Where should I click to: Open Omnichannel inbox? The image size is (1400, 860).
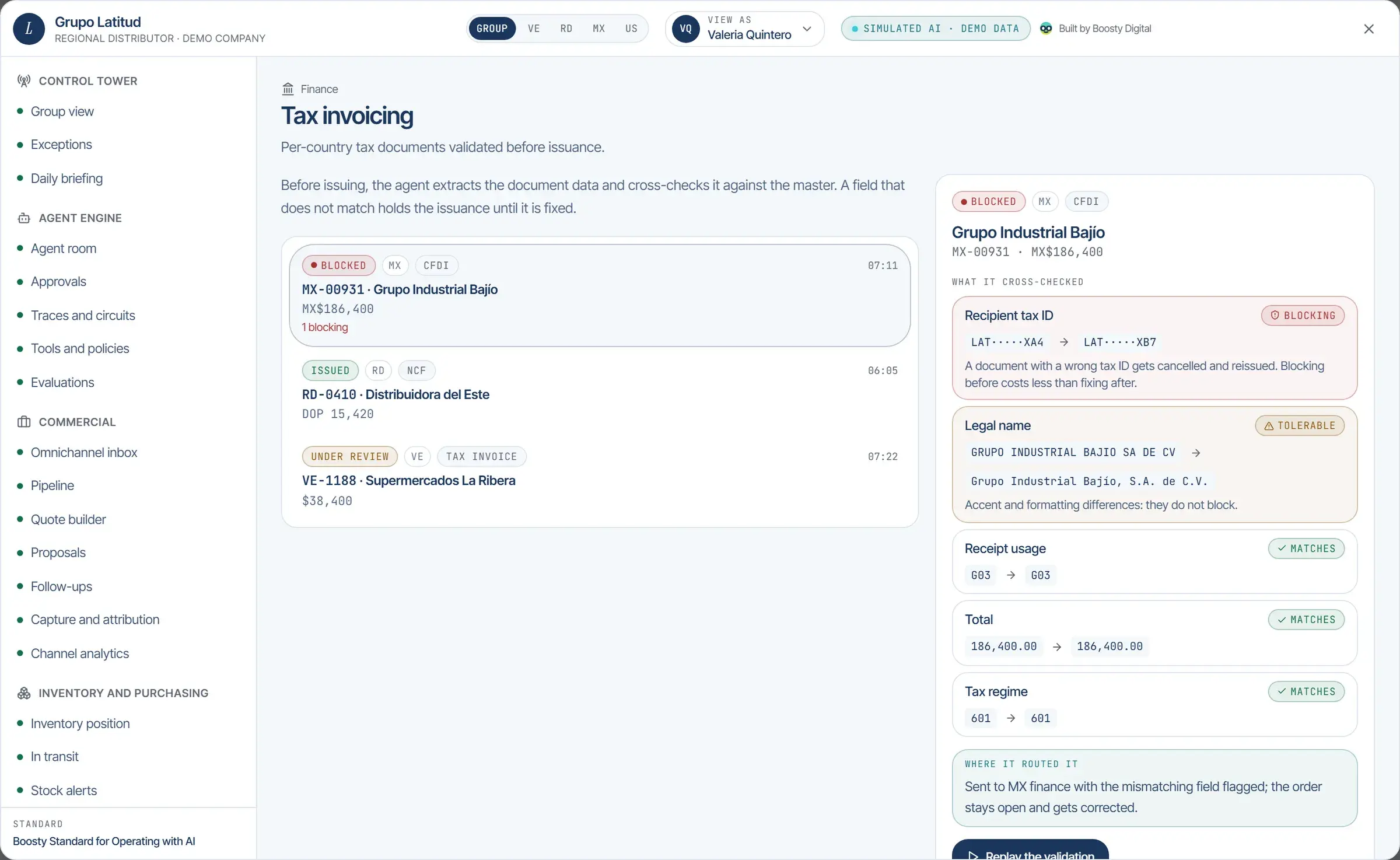point(84,452)
